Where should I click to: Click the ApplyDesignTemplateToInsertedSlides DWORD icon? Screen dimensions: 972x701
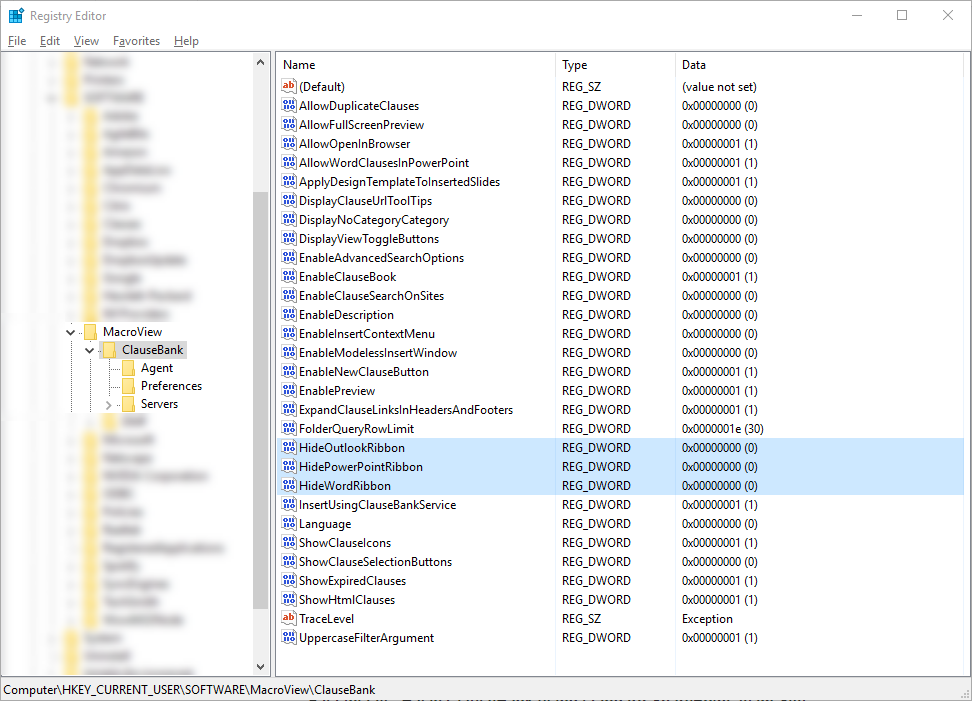[x=288, y=182]
